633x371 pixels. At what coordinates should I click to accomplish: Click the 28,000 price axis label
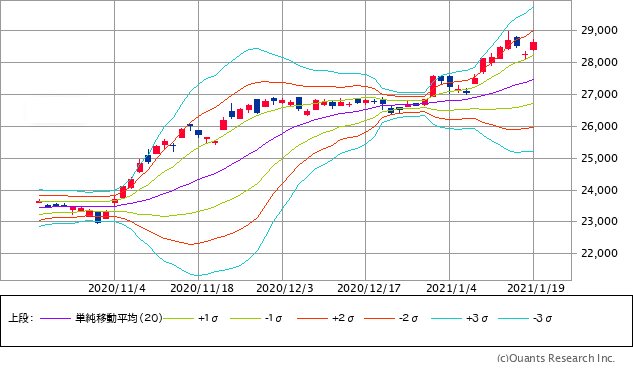(599, 62)
